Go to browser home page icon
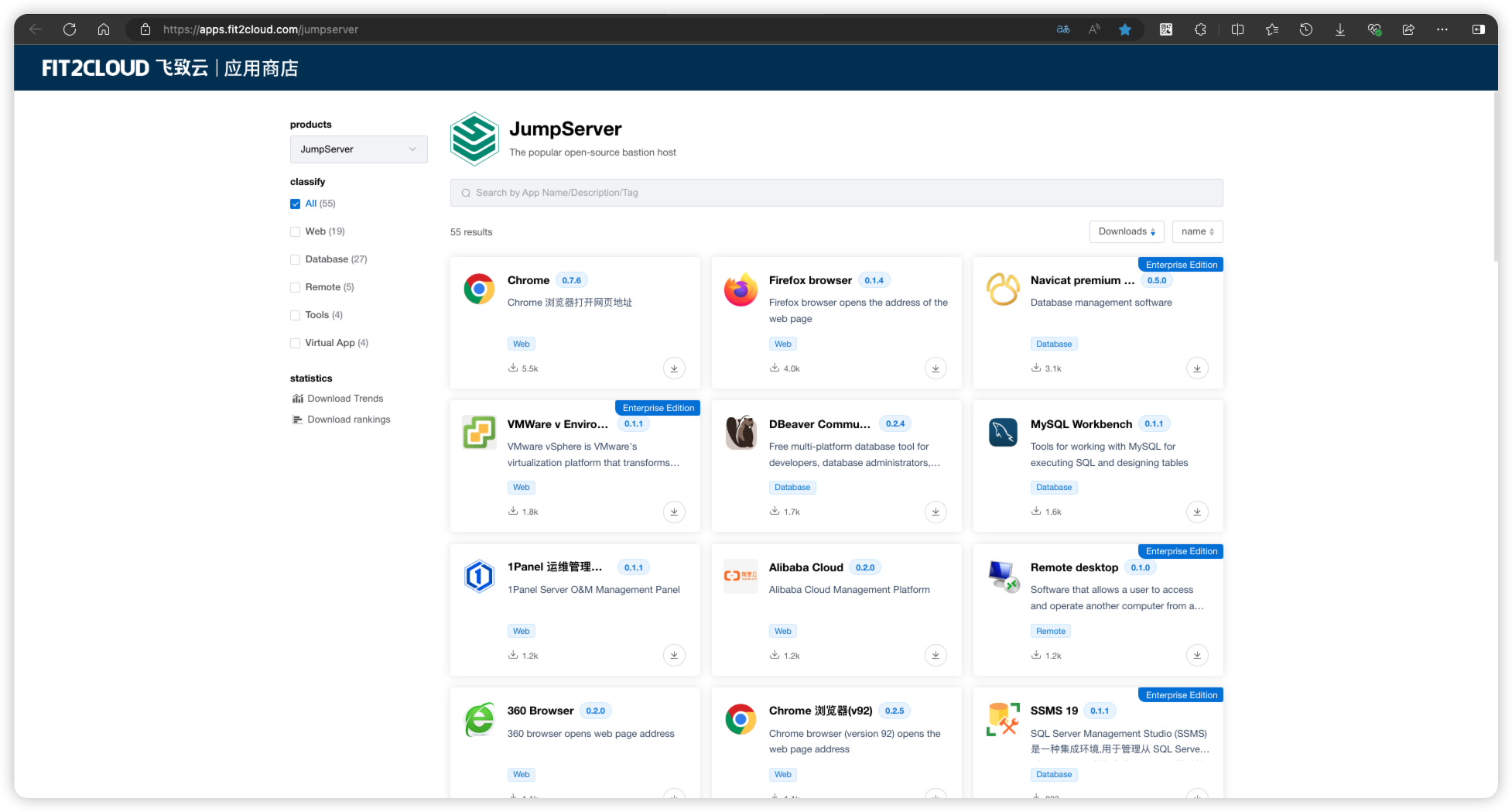Image resolution: width=1512 pixels, height=812 pixels. coord(104,29)
